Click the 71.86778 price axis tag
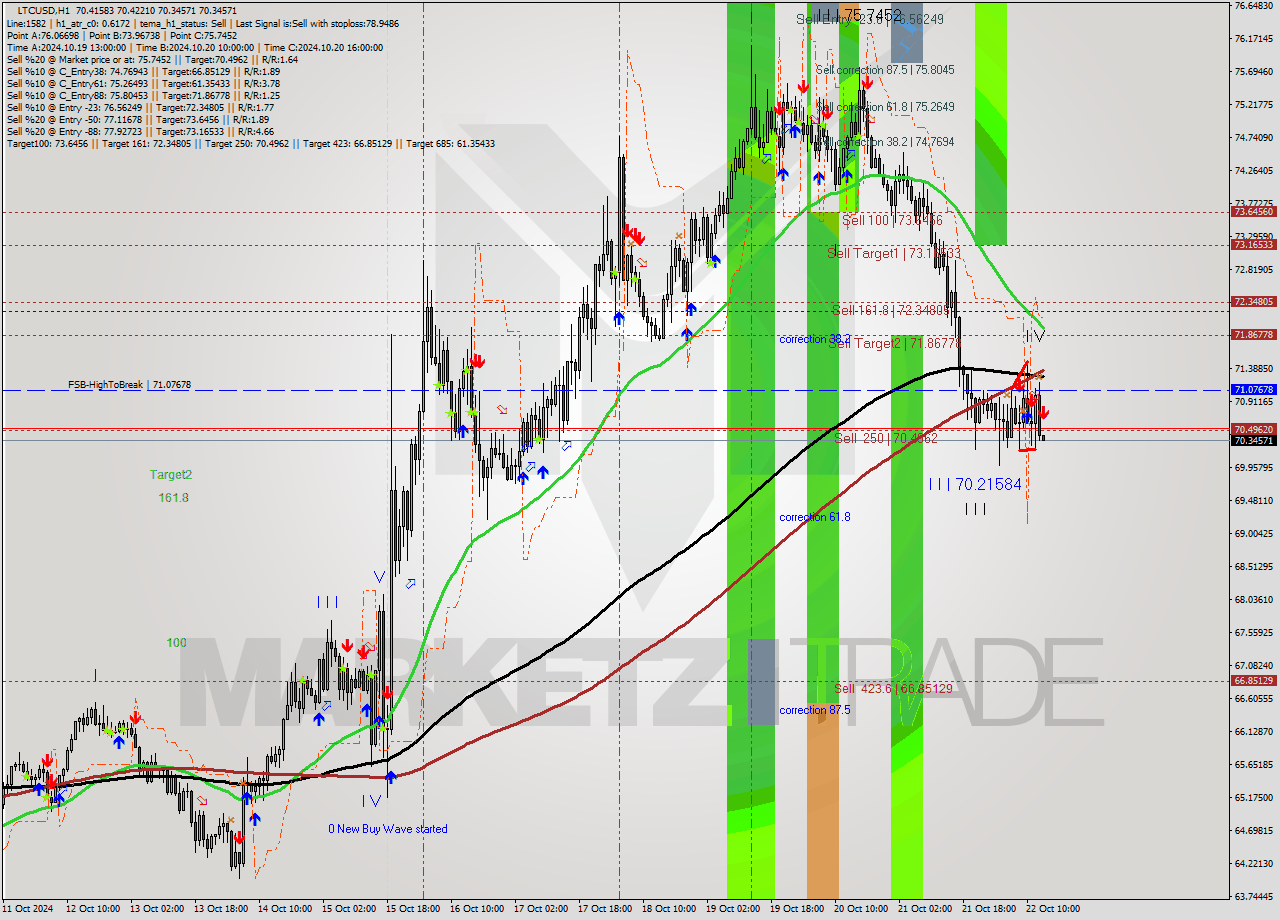This screenshot has width=1280, height=920. 1253,335
